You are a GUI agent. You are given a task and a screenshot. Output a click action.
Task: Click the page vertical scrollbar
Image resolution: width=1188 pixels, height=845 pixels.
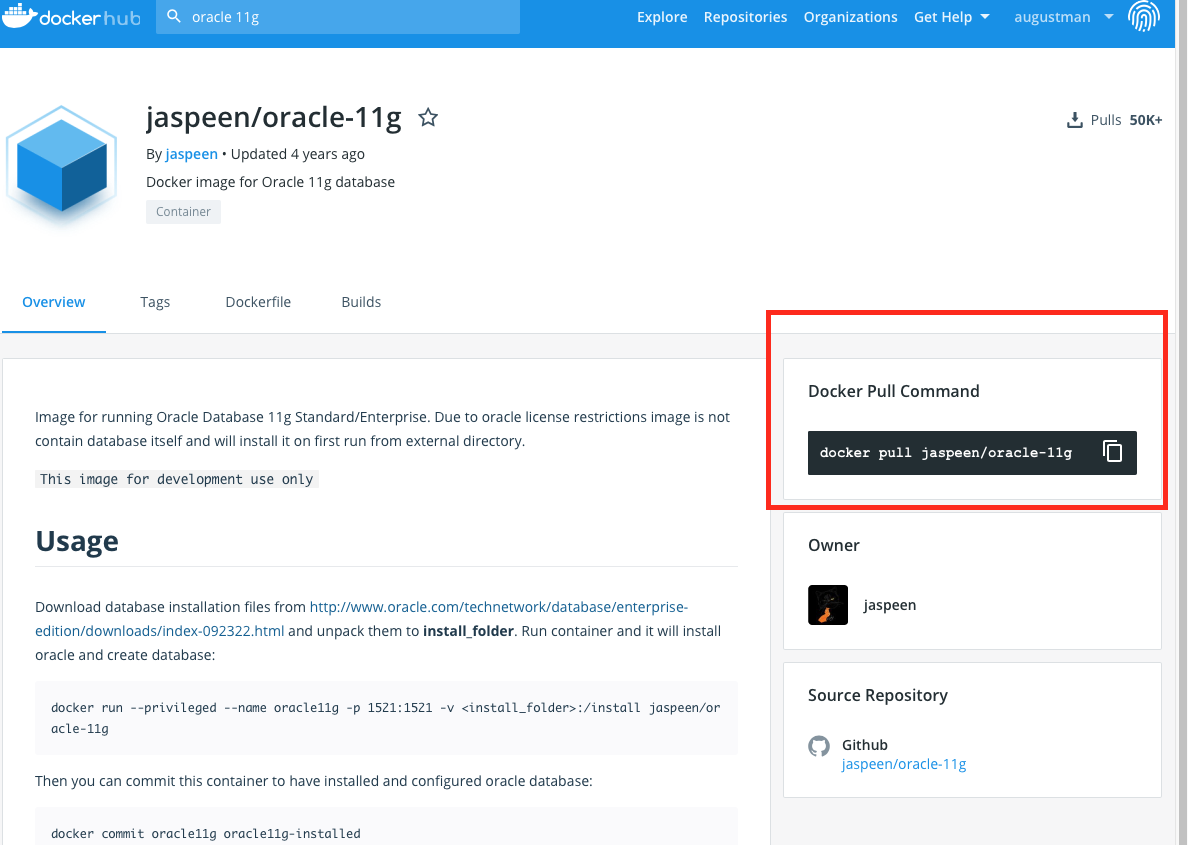pyautogui.click(x=1181, y=422)
